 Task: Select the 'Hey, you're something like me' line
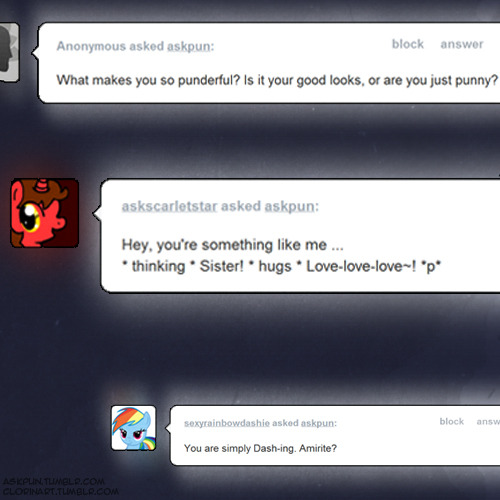(232, 245)
